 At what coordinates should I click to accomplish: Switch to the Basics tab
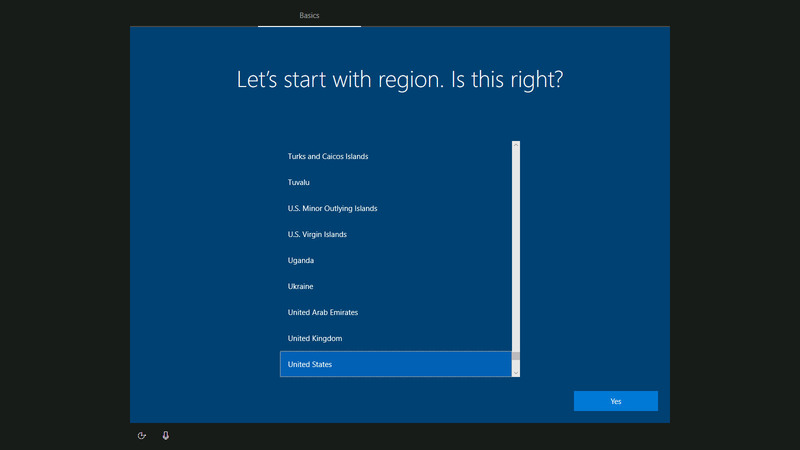tap(309, 16)
